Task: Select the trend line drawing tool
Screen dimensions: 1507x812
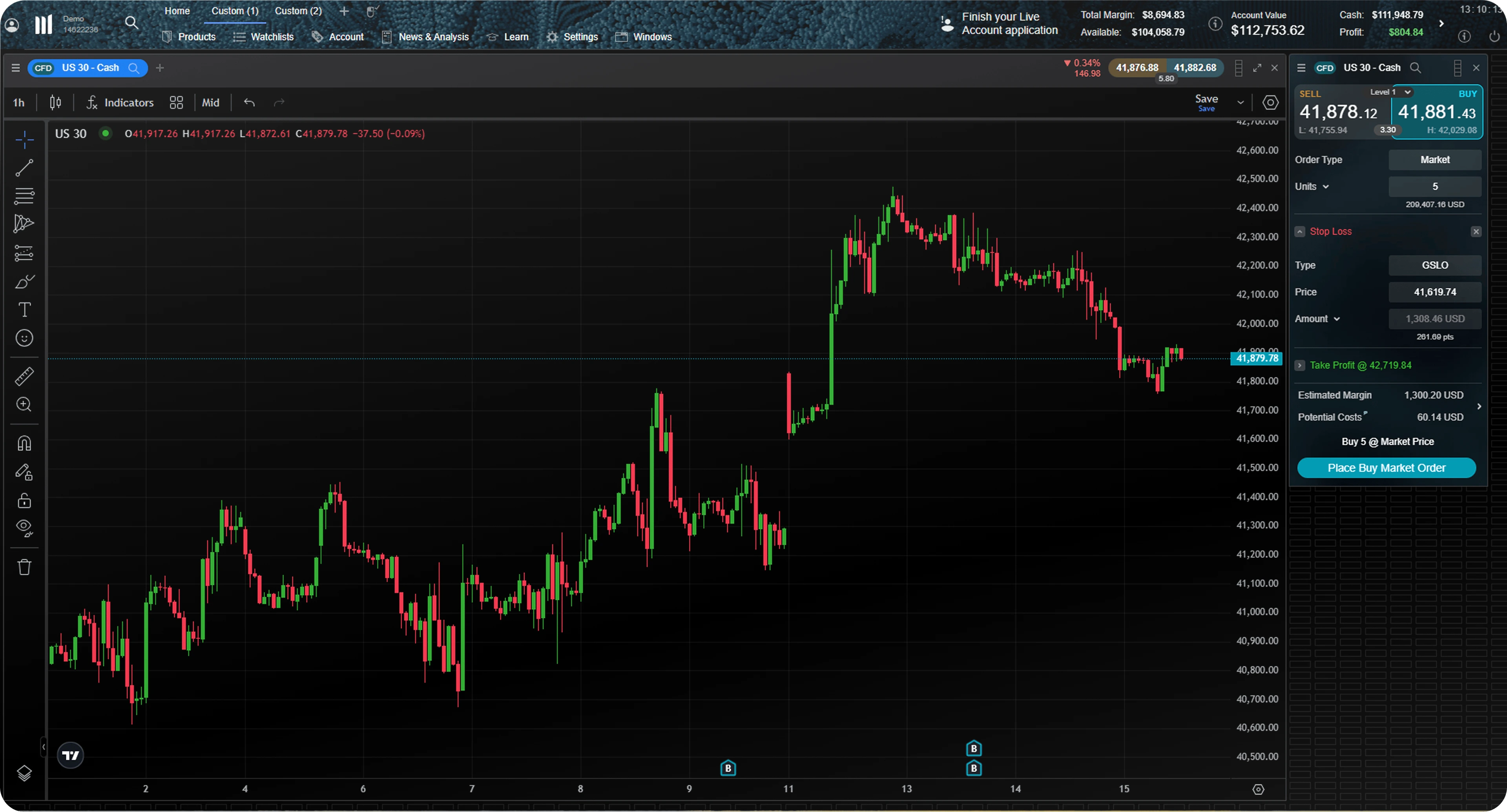Action: (24, 168)
